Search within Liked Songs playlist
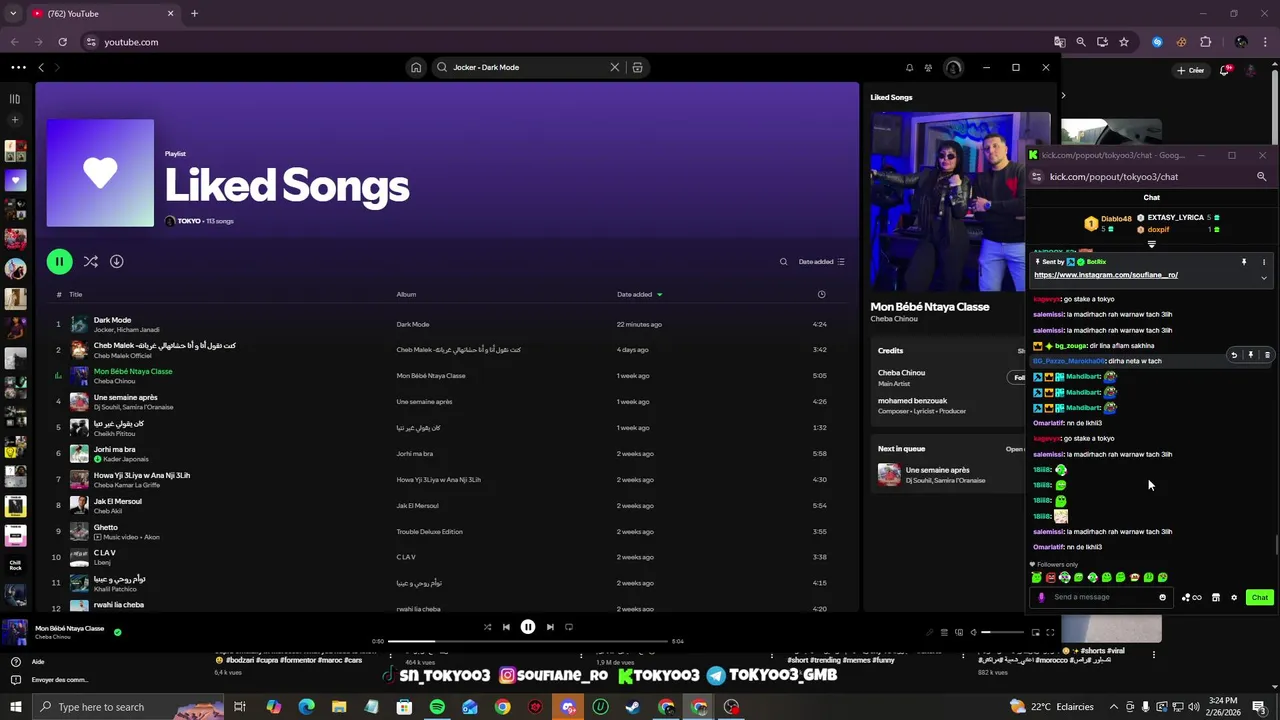The image size is (1280, 720). [783, 261]
